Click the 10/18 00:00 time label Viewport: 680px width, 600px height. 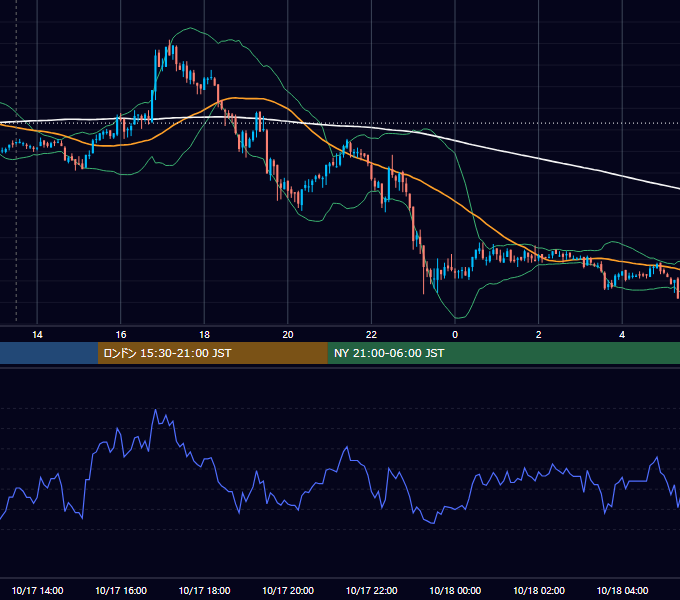tap(455, 590)
